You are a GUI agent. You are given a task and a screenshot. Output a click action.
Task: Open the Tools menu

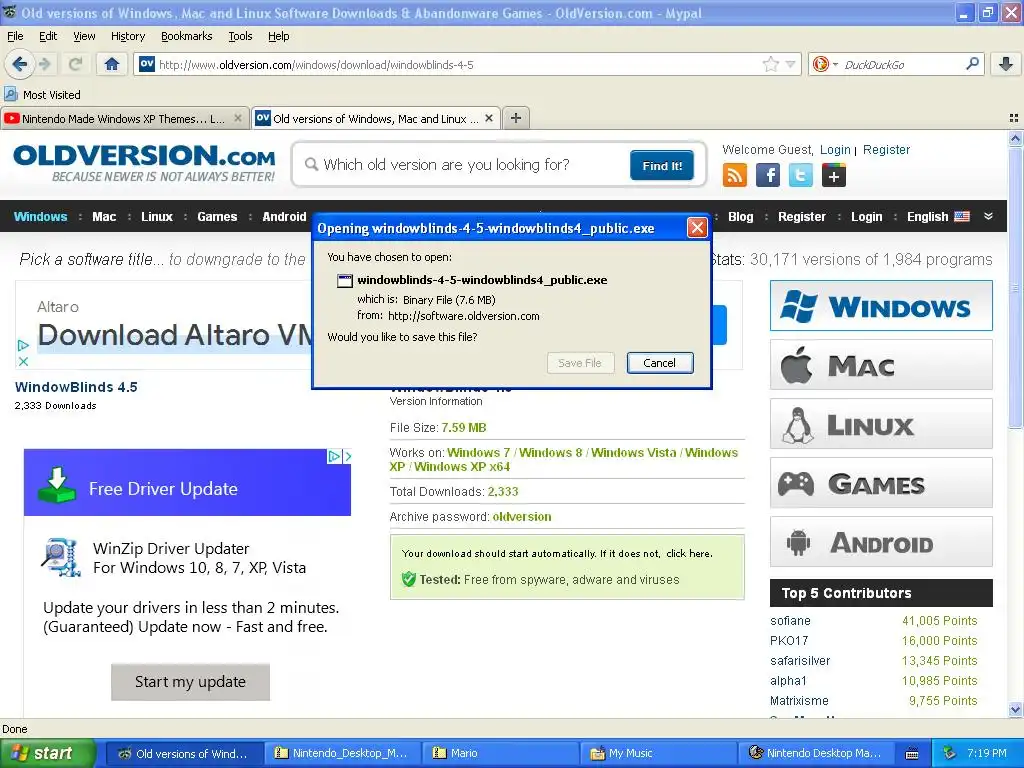[240, 36]
